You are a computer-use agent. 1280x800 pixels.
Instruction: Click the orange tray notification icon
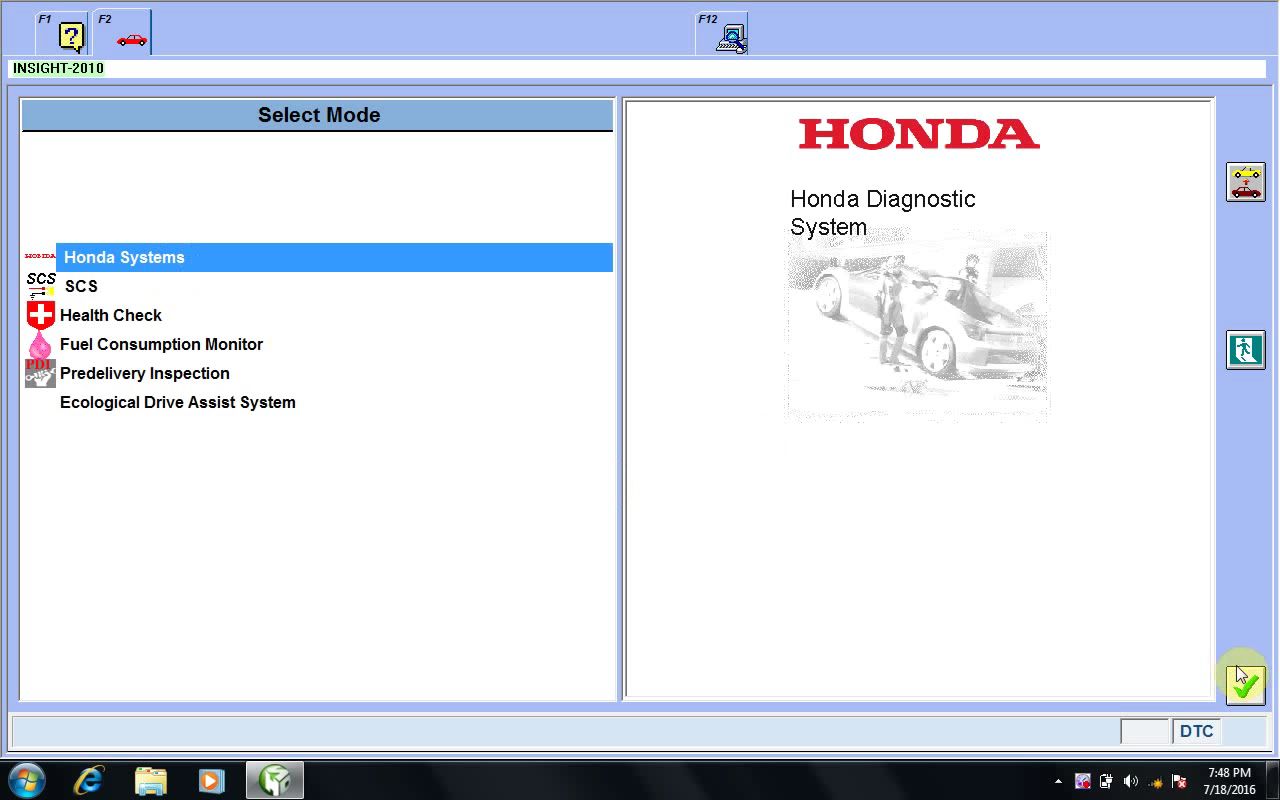coord(1155,781)
